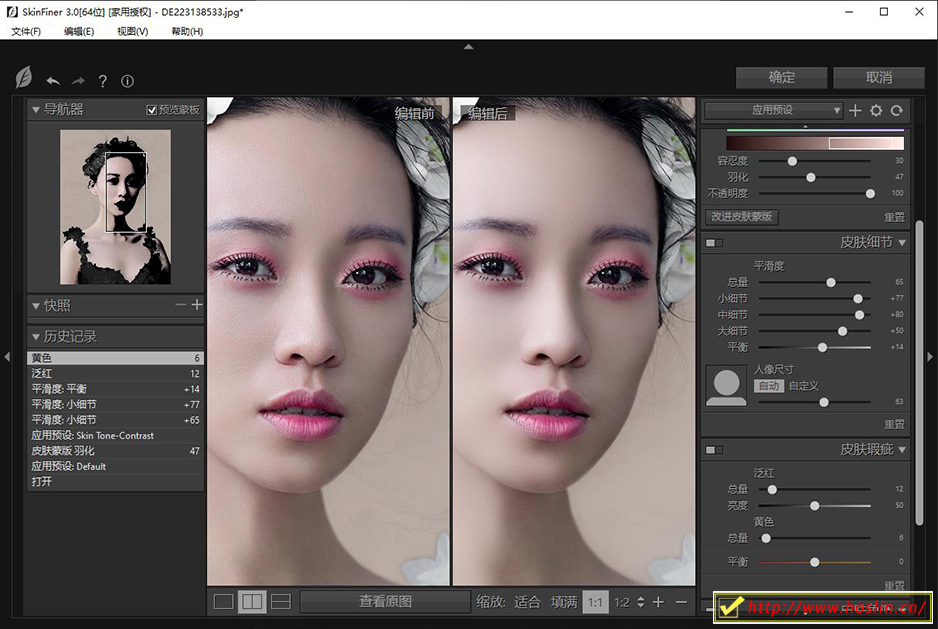Toggle the 皮肤瑕疵 section switch
The image size is (938, 629).
point(714,450)
